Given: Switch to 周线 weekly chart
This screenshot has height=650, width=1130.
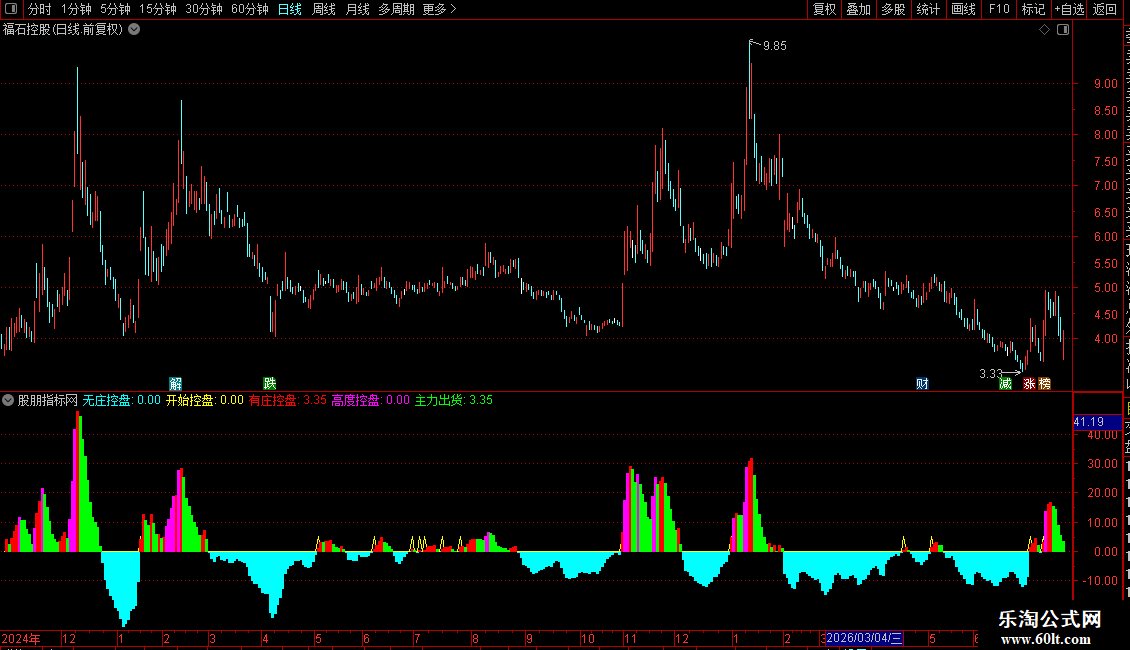Looking at the screenshot, I should [x=324, y=9].
